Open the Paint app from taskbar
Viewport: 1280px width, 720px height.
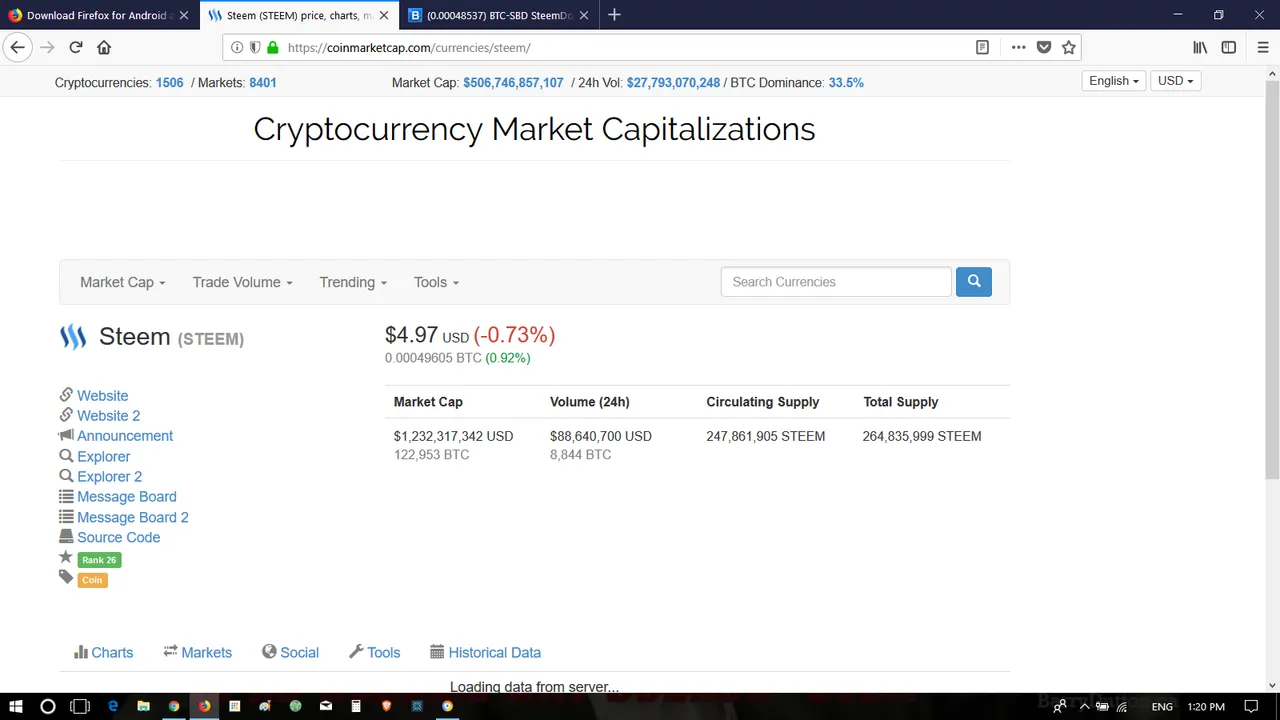pos(265,706)
